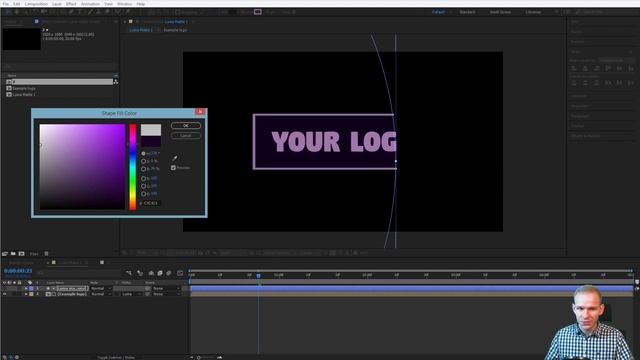
Task: Close the Shape Fill Color dialog
Action: point(200,112)
